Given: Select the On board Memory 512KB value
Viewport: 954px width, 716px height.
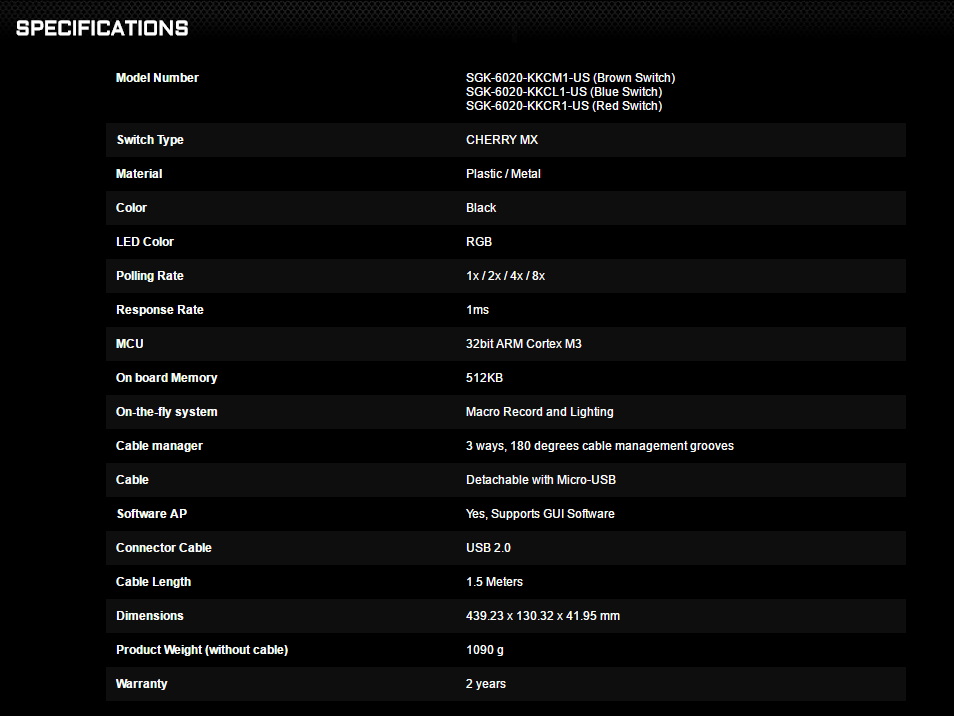Looking at the screenshot, I should (x=484, y=378).
